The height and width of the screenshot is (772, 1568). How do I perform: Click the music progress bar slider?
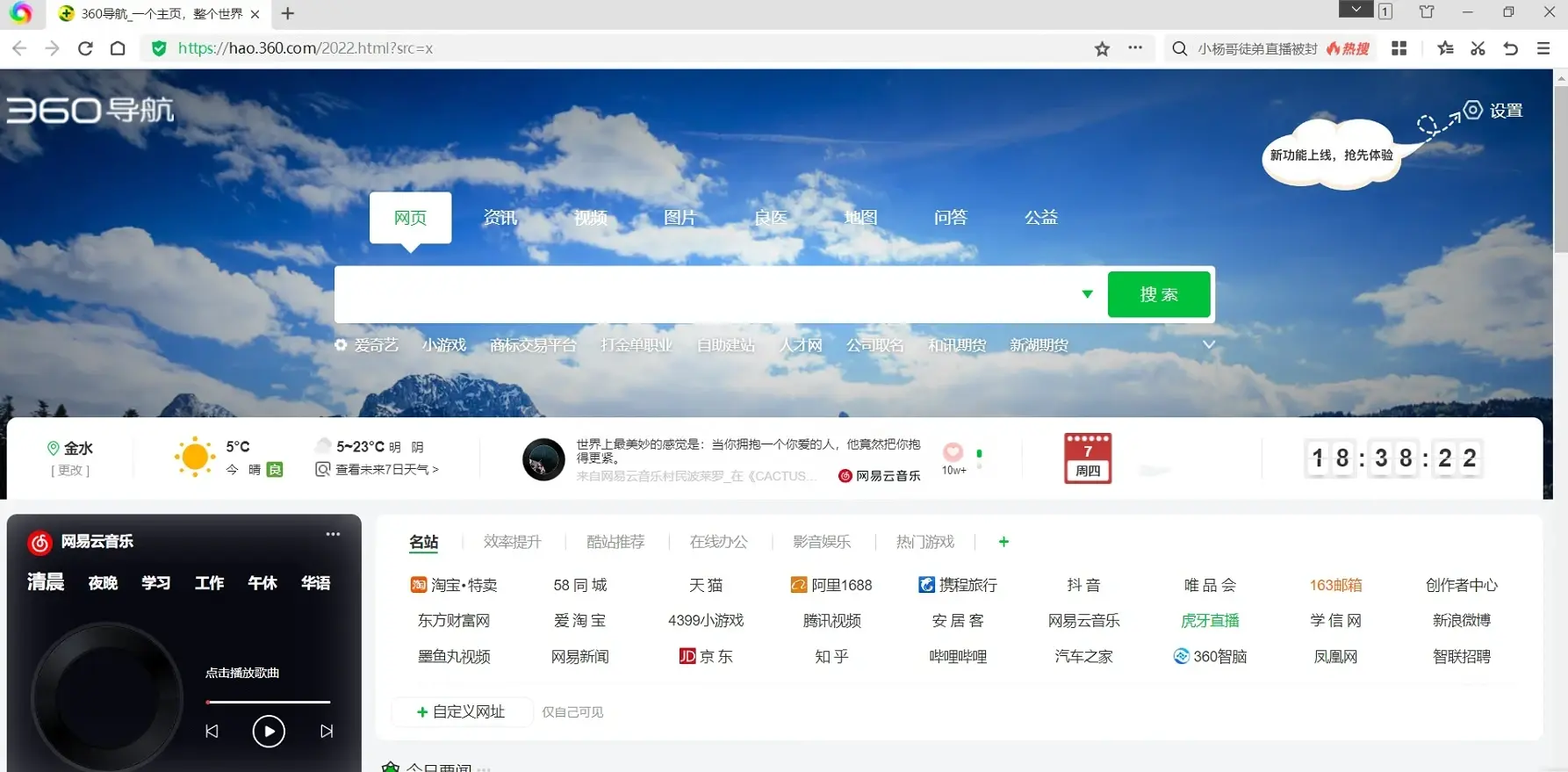[268, 702]
